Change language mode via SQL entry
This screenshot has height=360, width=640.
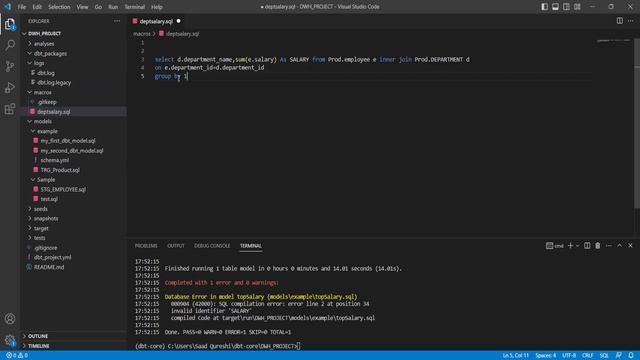[604, 356]
